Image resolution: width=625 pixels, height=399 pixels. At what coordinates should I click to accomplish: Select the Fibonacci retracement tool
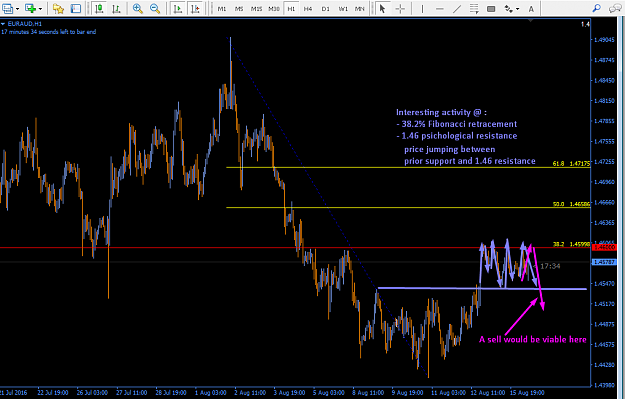[474, 8]
